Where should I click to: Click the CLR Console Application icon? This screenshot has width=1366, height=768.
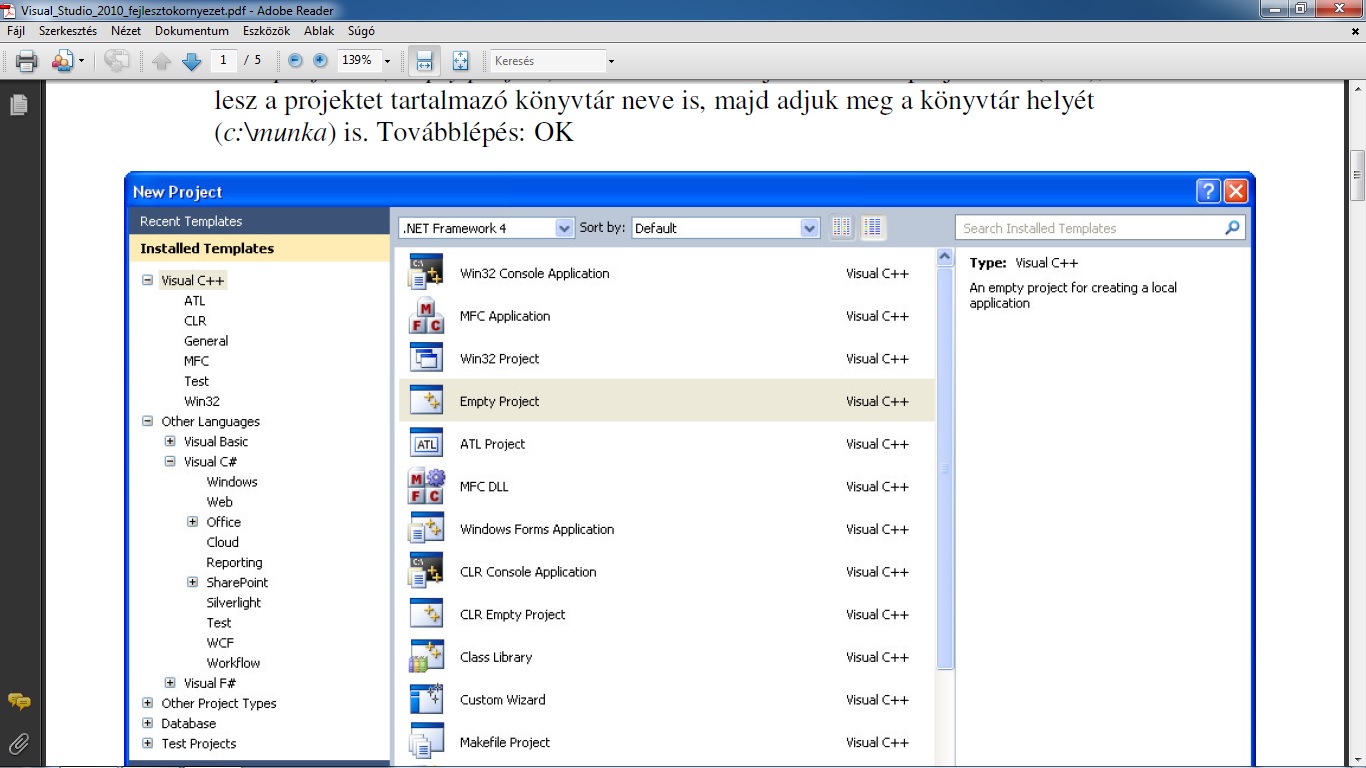tap(426, 572)
